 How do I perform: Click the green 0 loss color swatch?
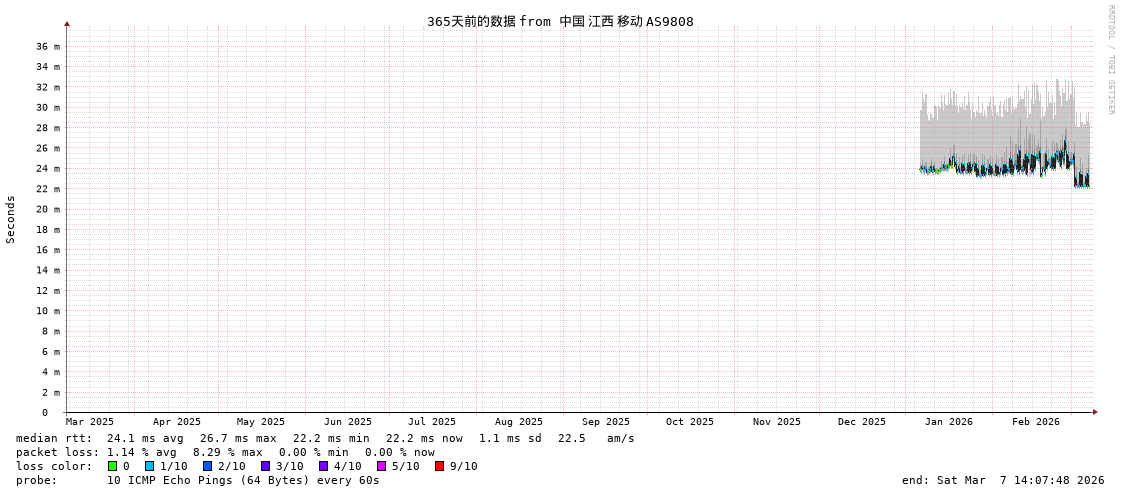[x=113, y=466]
